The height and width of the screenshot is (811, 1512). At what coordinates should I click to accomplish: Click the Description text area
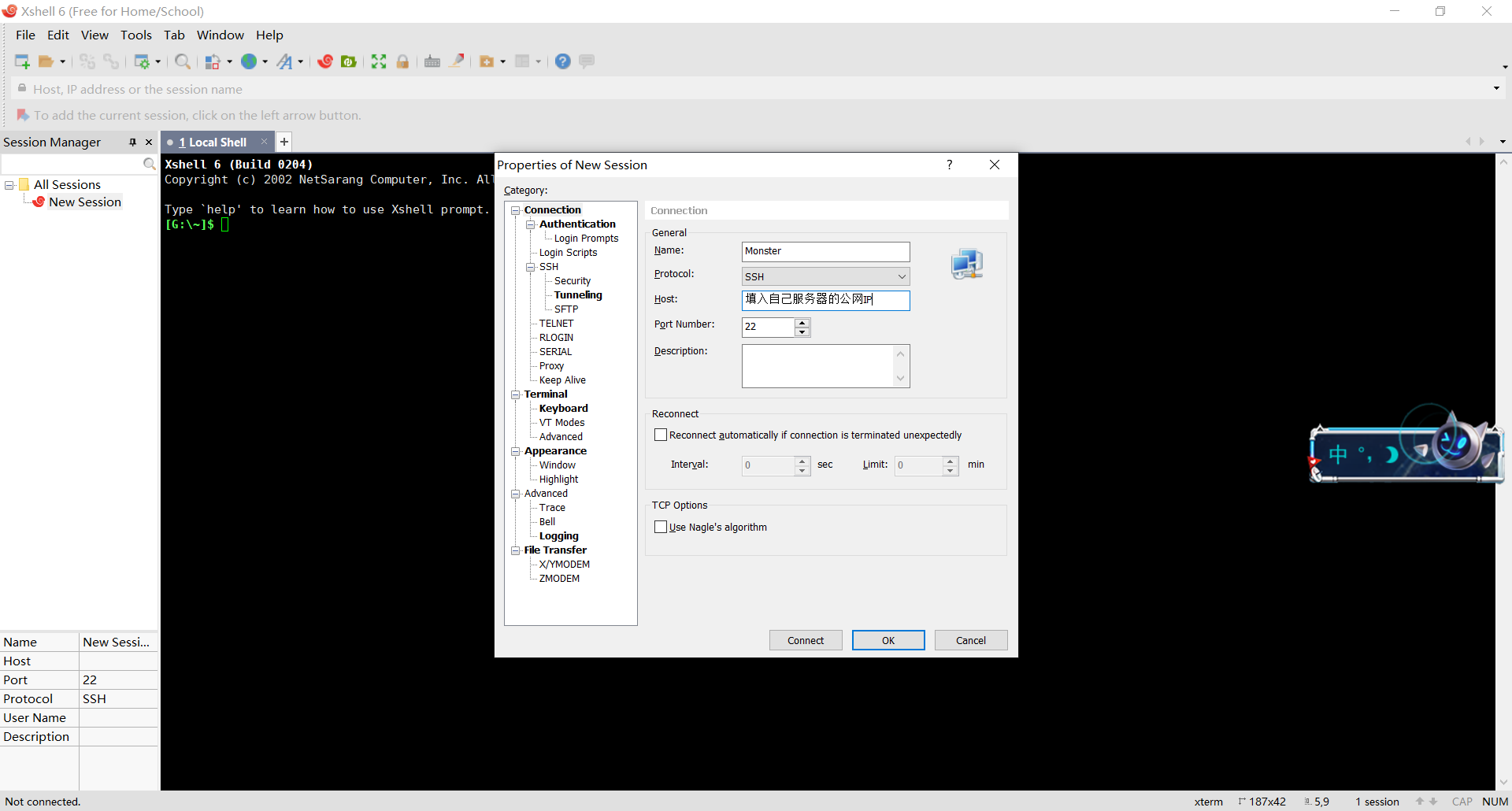coord(825,366)
